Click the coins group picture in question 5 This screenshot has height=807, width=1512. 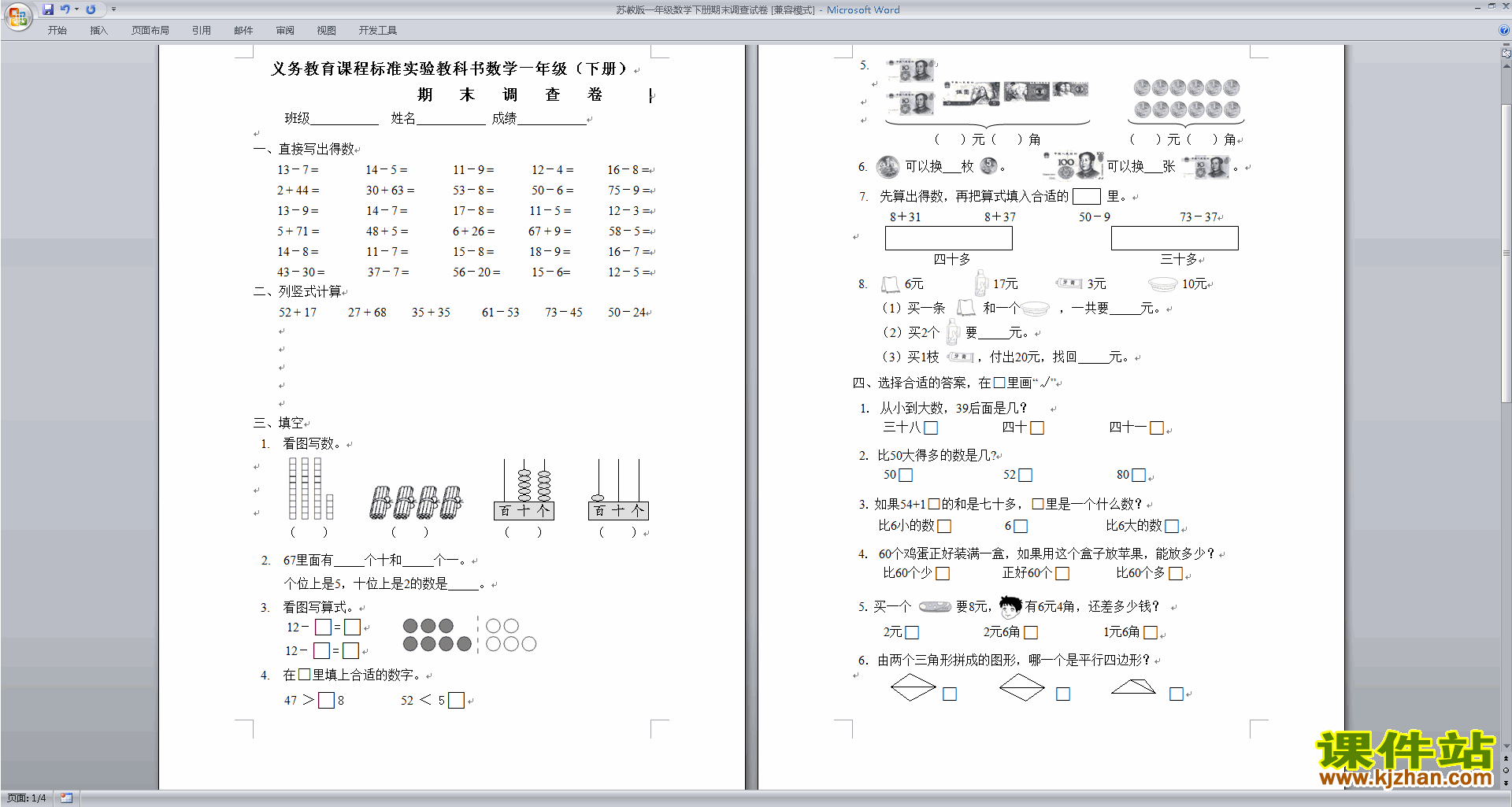[1187, 98]
